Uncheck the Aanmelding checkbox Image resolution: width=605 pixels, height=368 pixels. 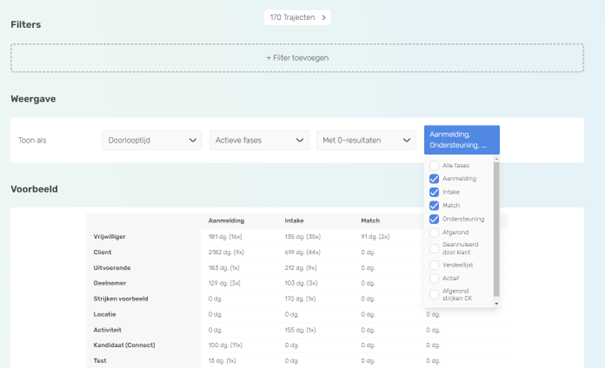pos(434,179)
